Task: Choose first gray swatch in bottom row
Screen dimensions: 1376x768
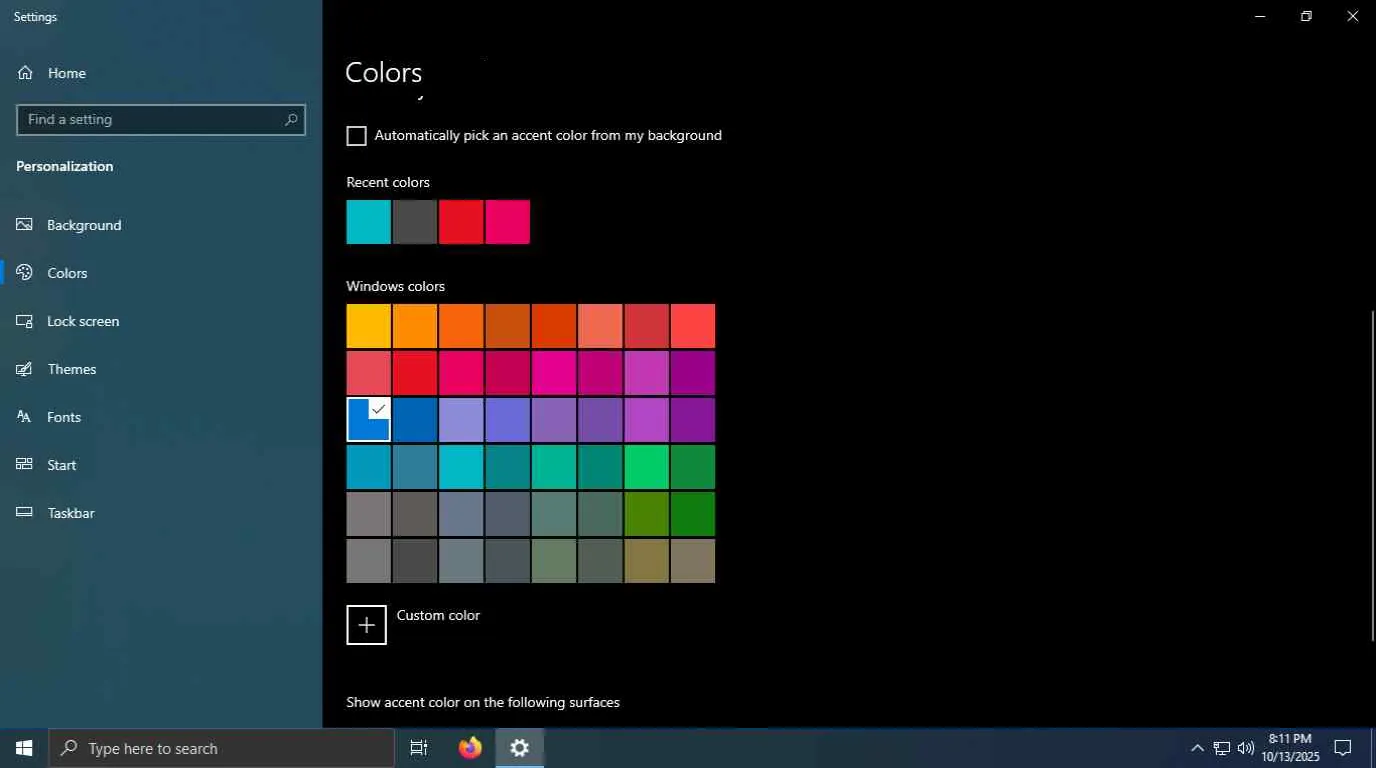Action: [369, 561]
